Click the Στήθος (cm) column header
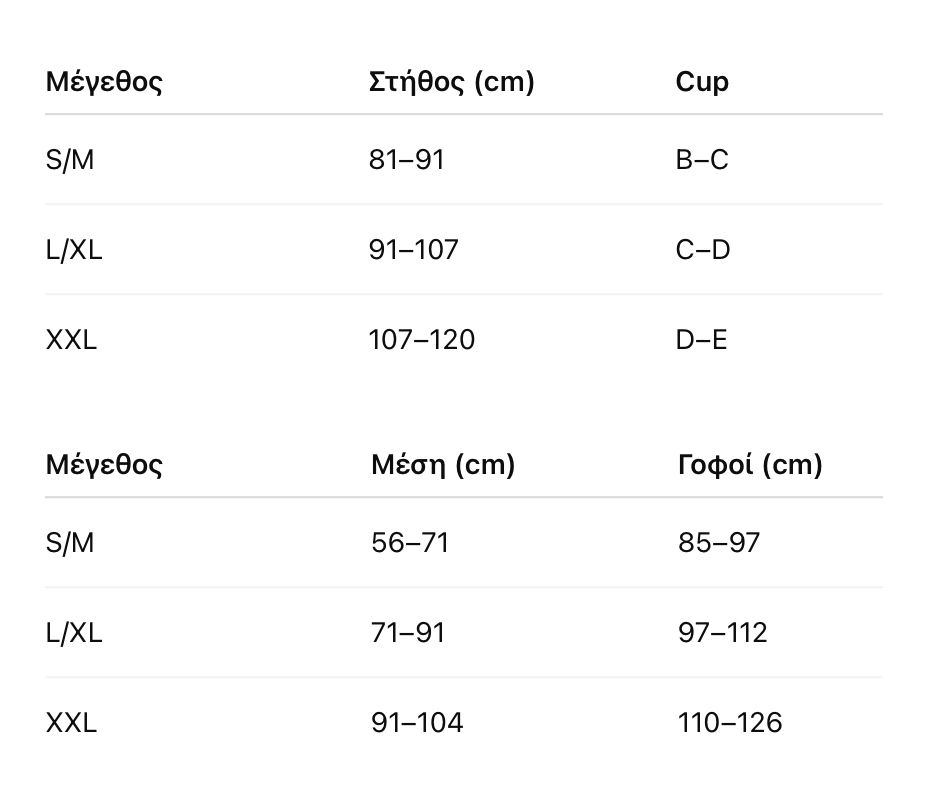The image size is (931, 807). coord(451,82)
